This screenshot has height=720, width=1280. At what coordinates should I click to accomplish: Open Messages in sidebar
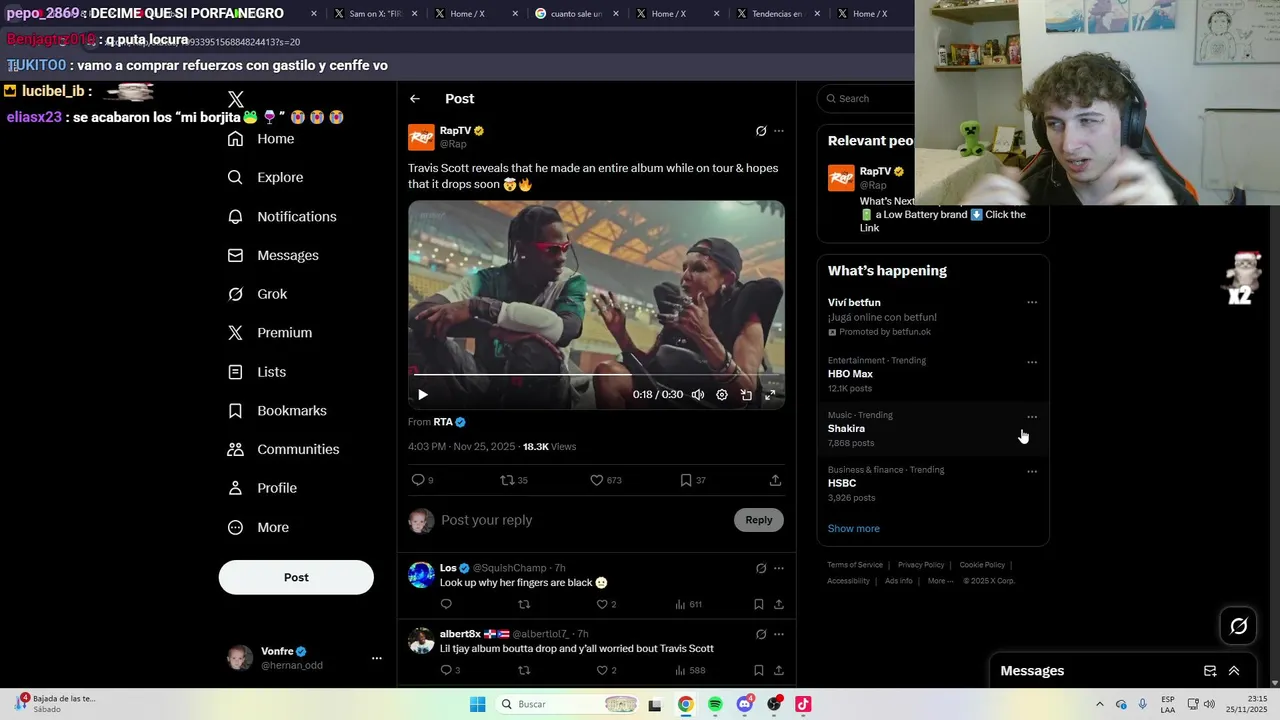point(273,255)
